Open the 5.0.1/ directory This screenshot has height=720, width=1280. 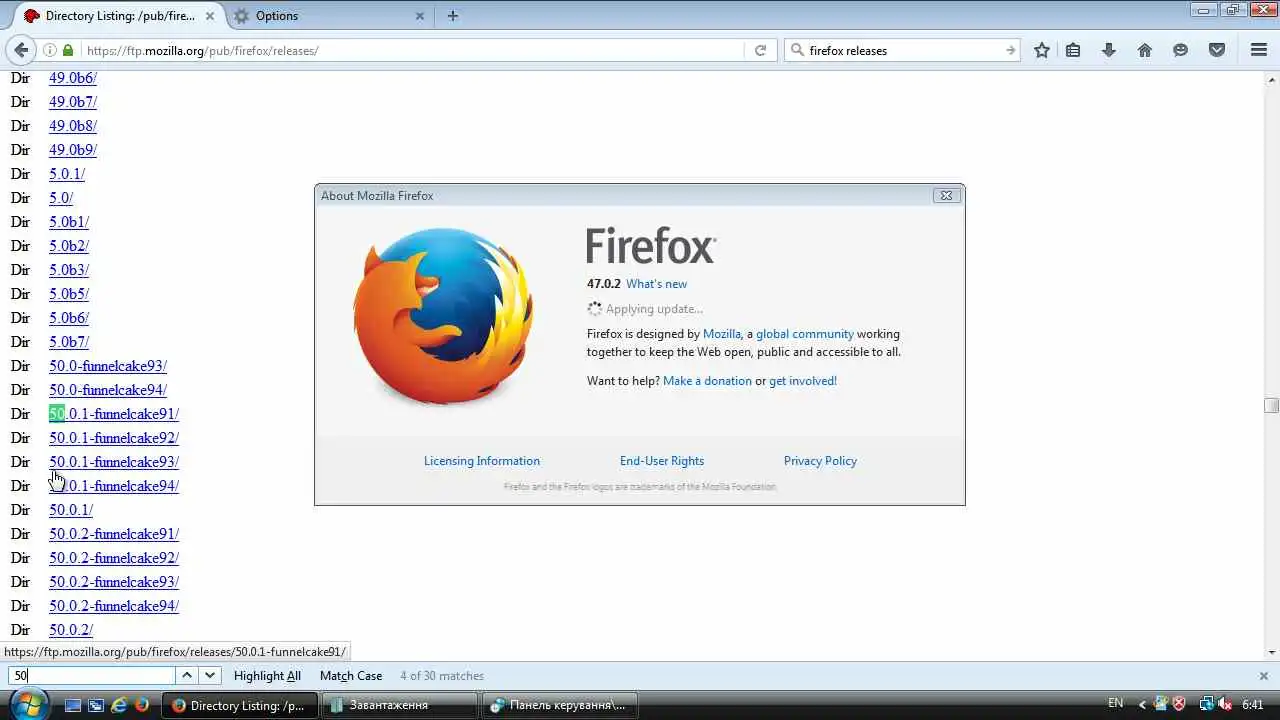67,174
